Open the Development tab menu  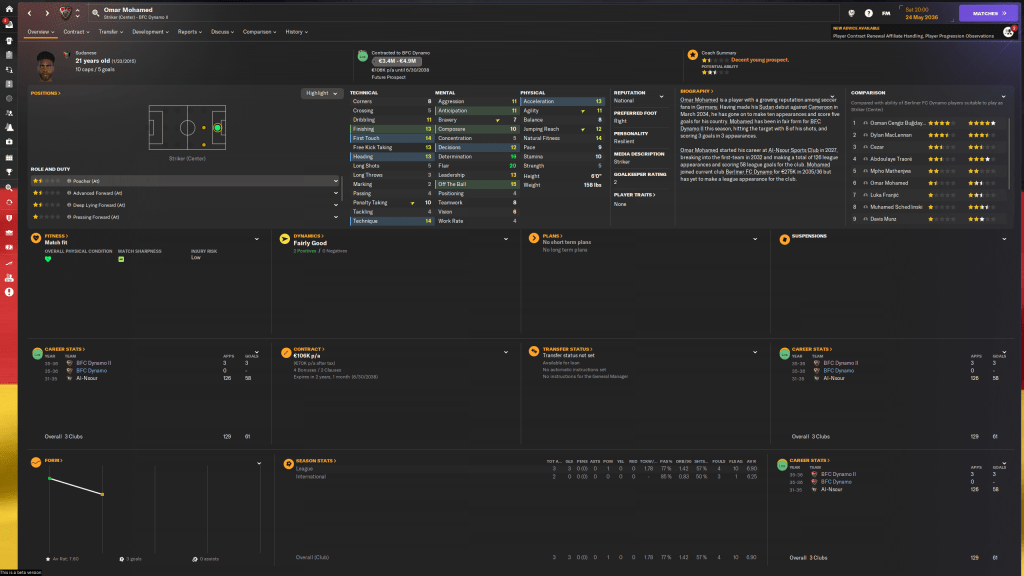151,32
